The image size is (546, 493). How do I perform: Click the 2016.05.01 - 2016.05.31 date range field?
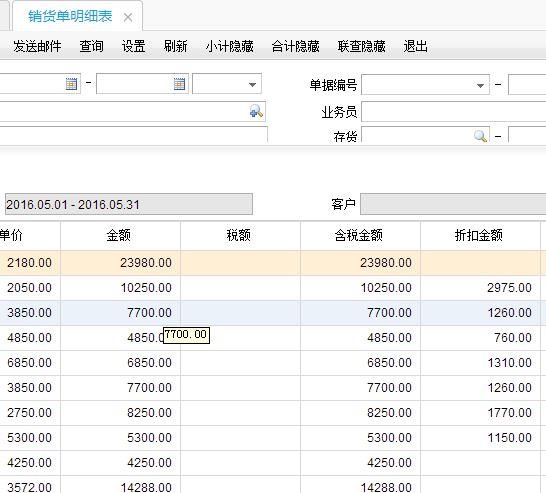point(129,204)
